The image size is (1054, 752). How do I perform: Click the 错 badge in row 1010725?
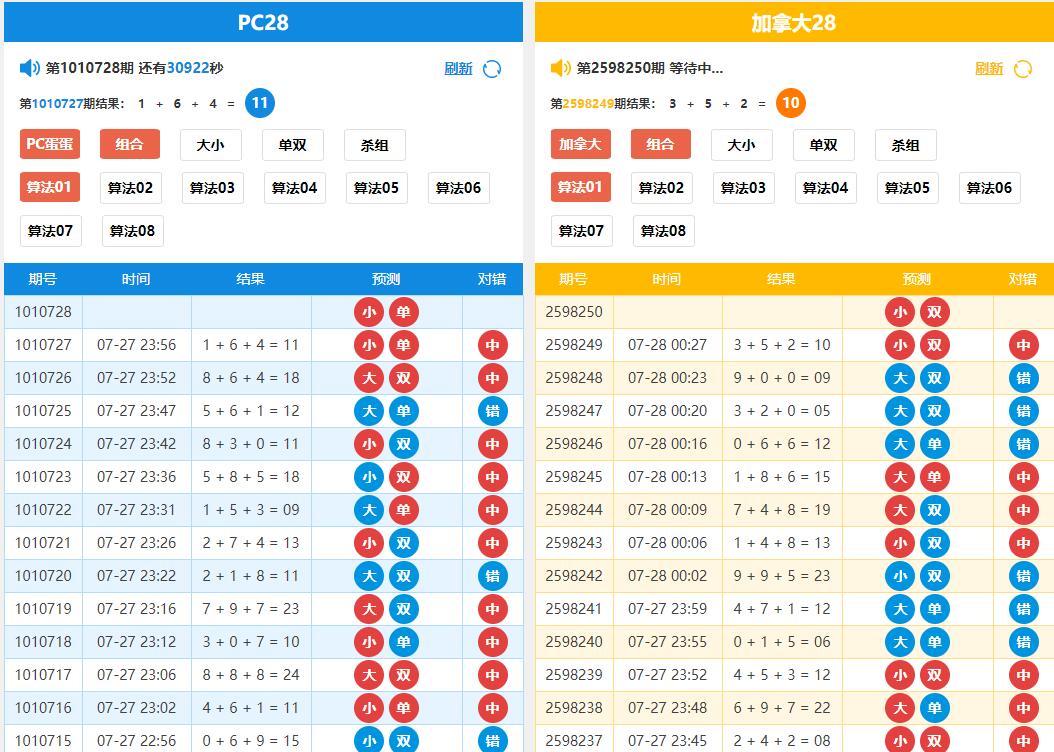pos(493,411)
